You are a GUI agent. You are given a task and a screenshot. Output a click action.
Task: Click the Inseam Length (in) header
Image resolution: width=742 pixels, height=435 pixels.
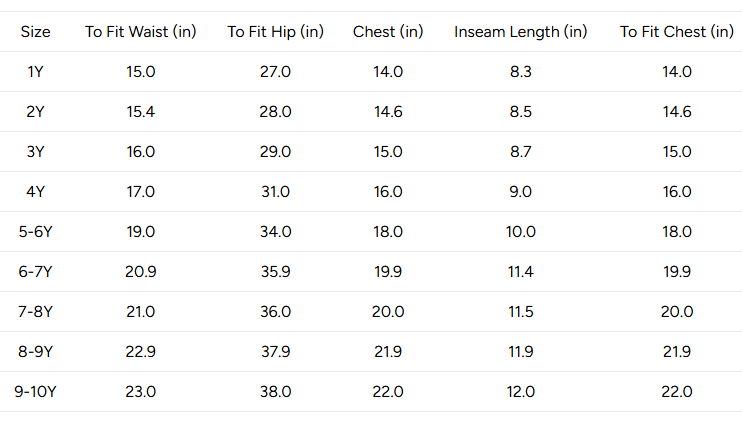pos(521,32)
